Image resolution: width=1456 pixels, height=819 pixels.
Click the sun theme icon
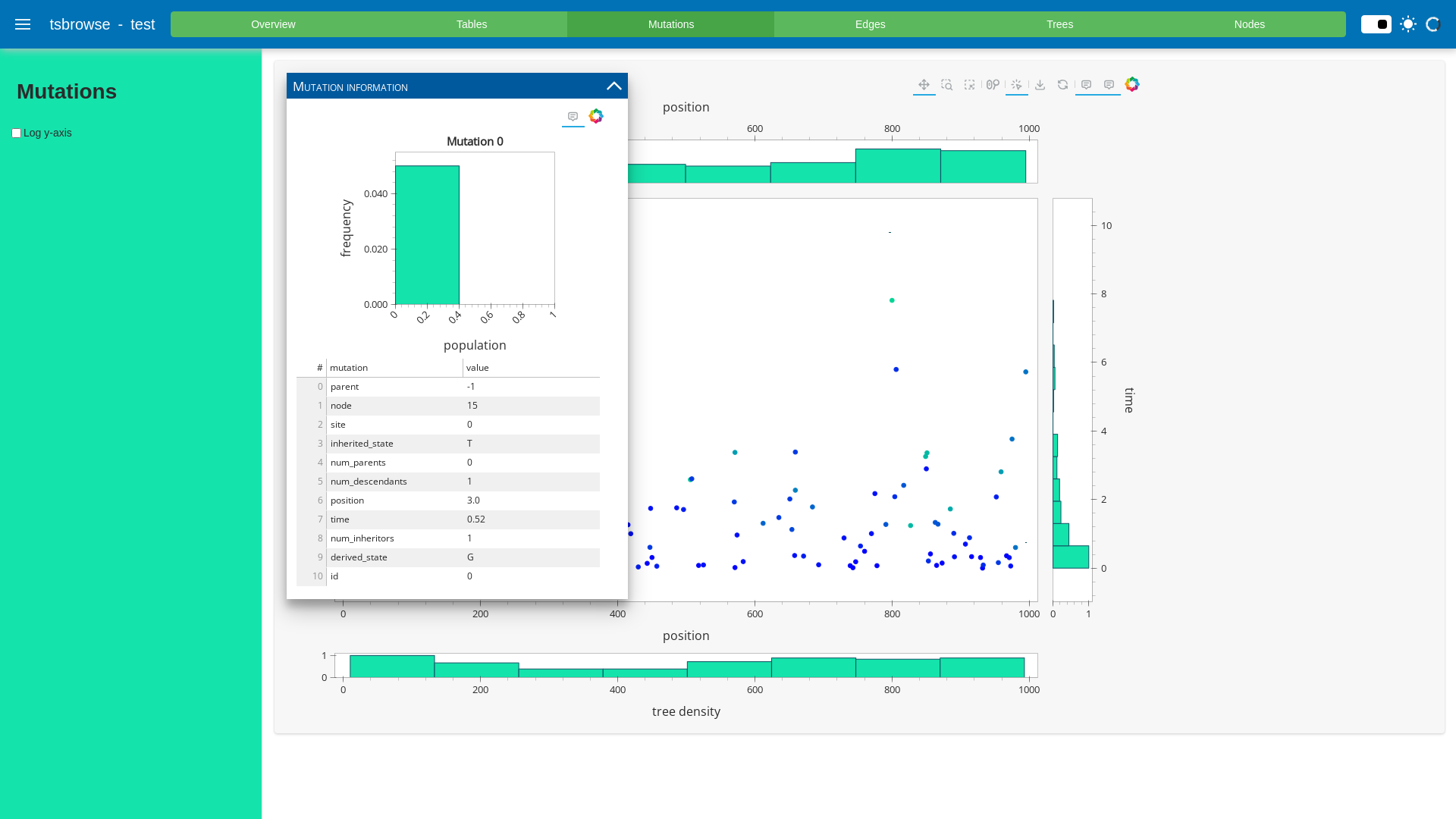pos(1408,24)
